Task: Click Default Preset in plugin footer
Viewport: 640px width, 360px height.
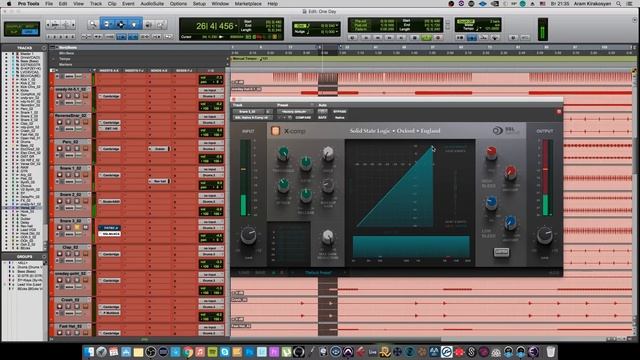Action: point(318,273)
